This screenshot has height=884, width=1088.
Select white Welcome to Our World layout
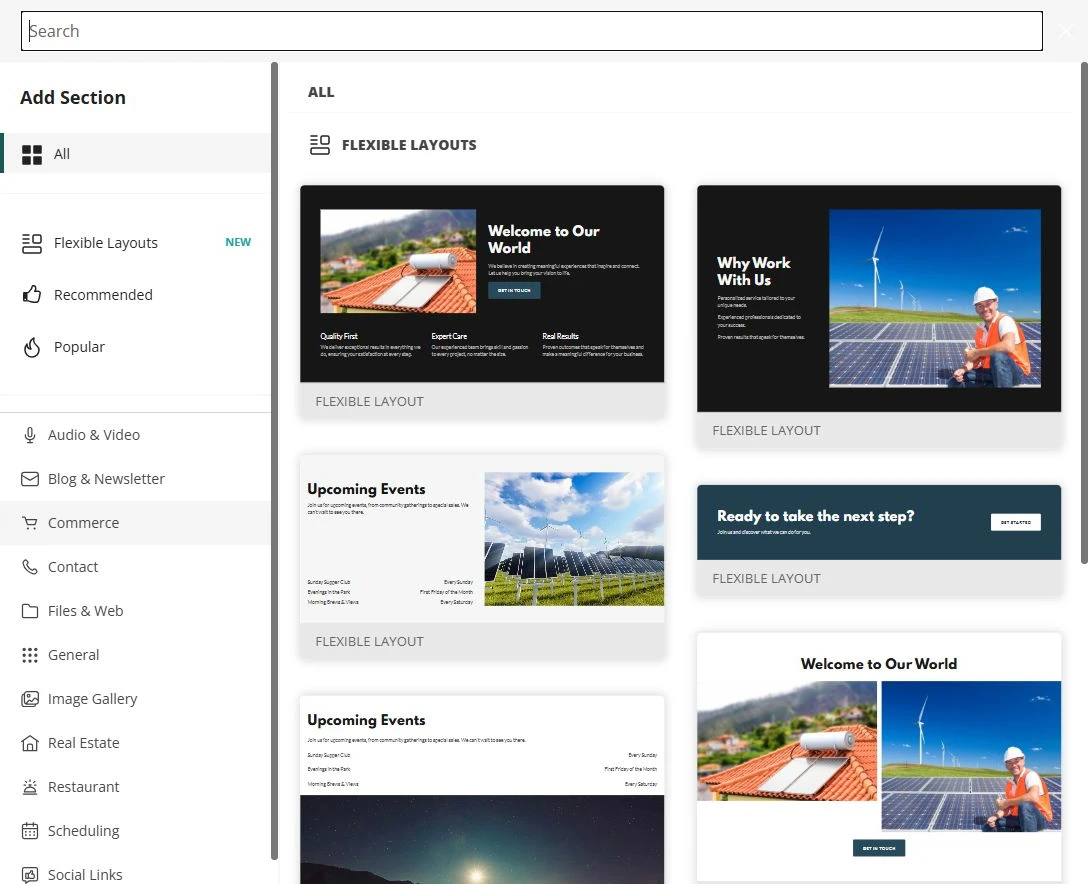[879, 758]
